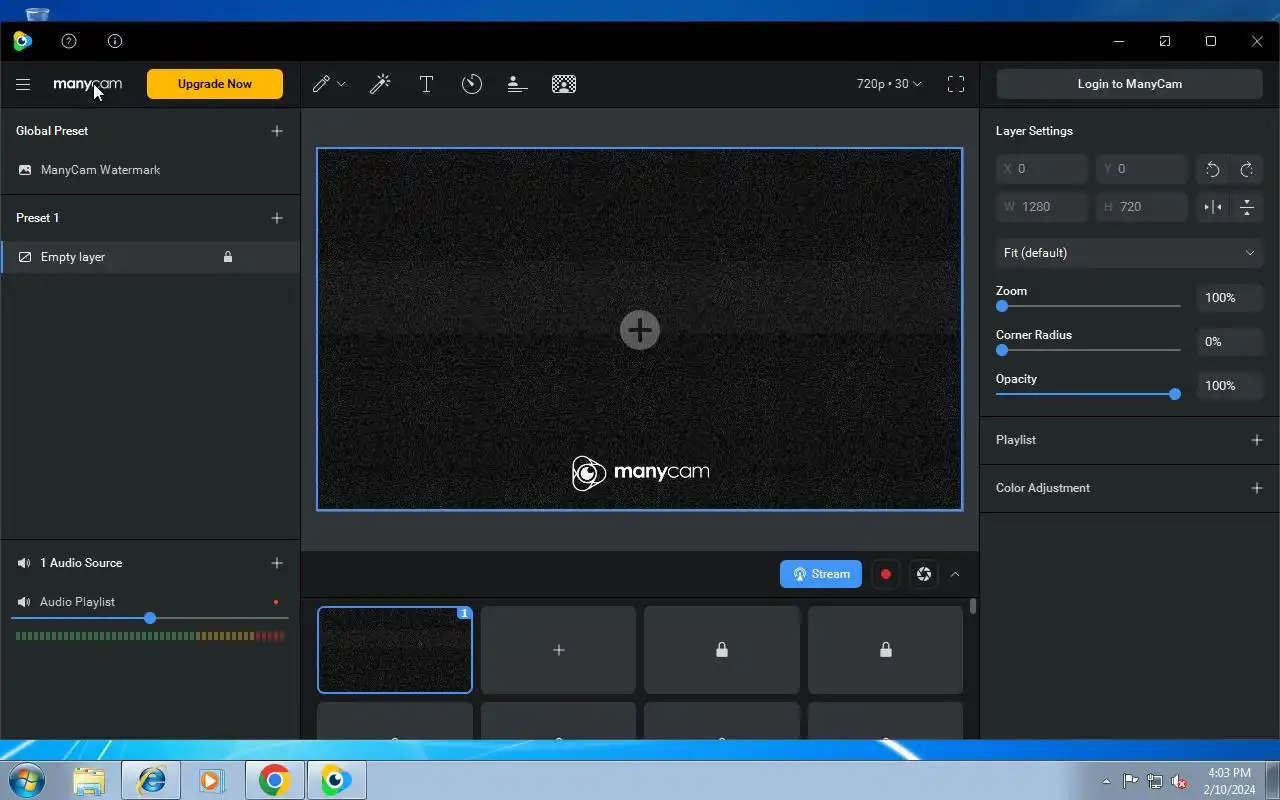Click the first locked preset slot
Viewport: 1280px width, 800px height.
[722, 650]
